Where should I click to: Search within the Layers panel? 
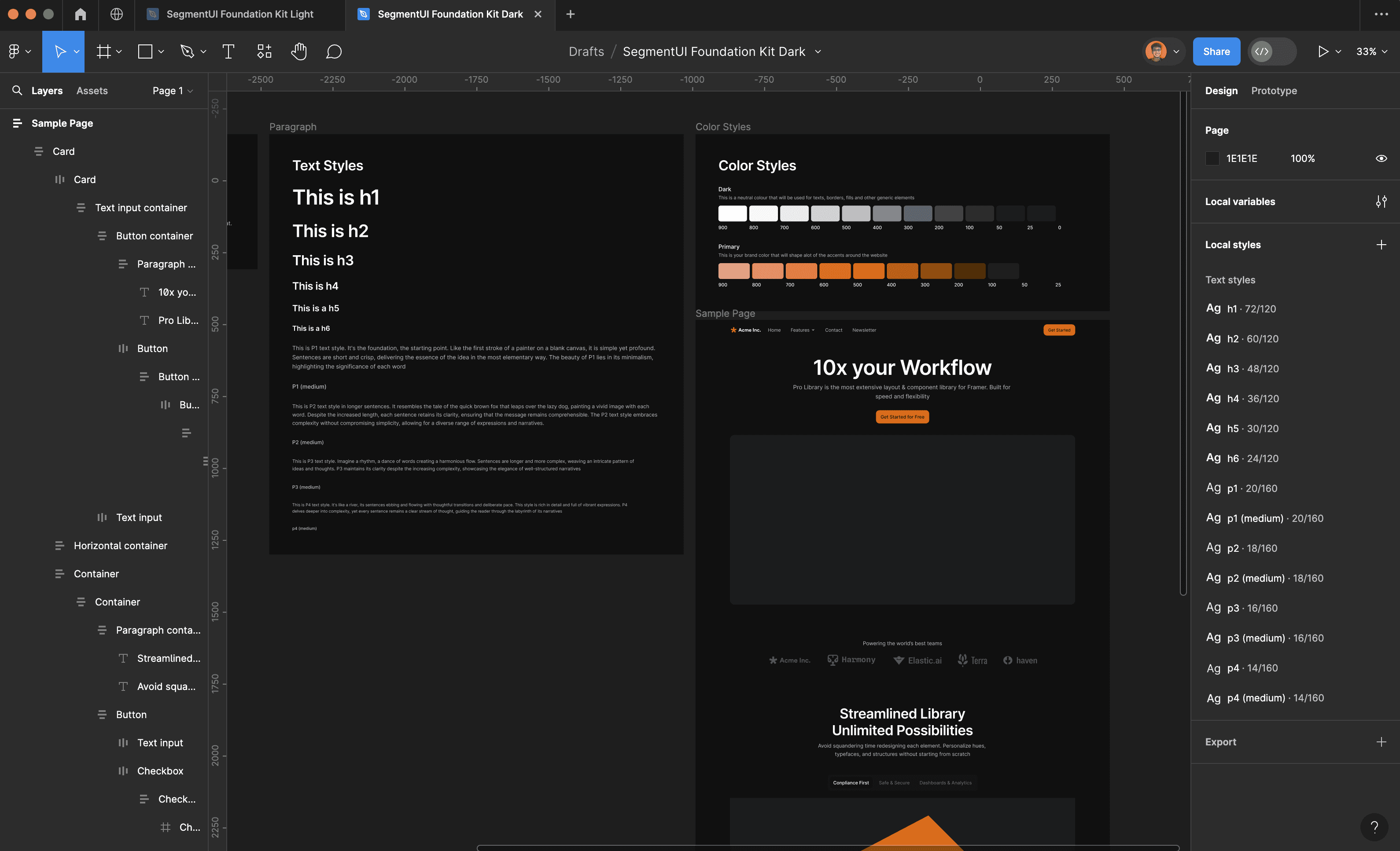point(17,90)
